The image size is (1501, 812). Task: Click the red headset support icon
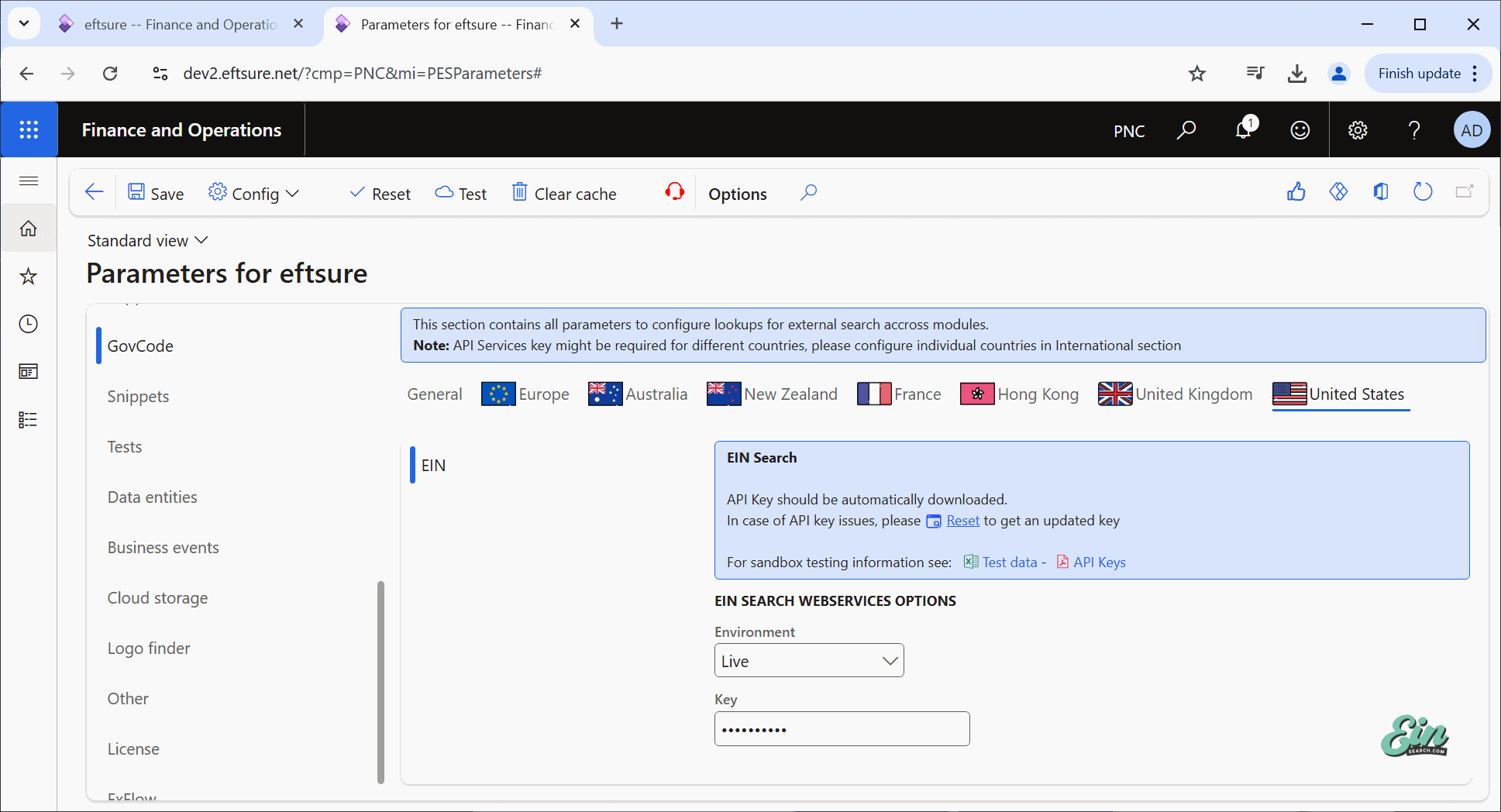click(675, 192)
